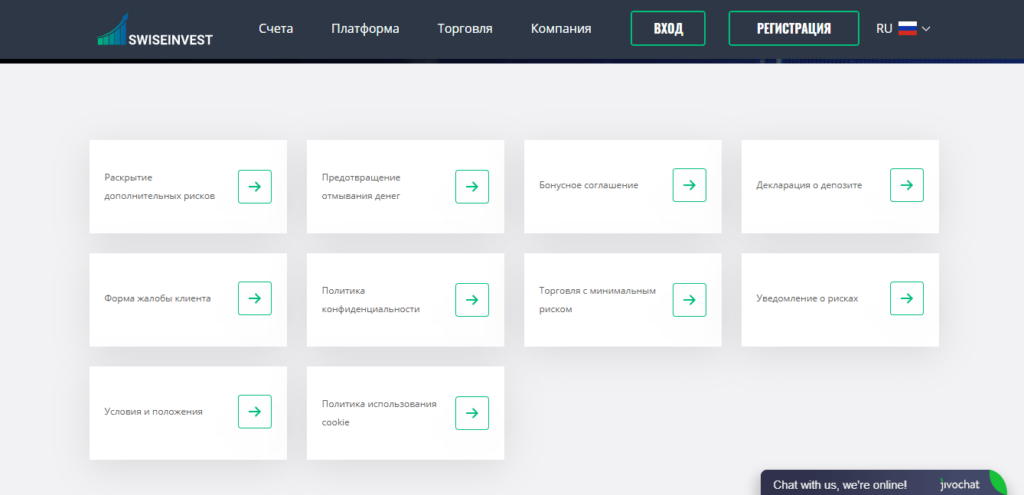1024x495 pixels.
Task: Open the Компания menu
Action: [x=561, y=29]
